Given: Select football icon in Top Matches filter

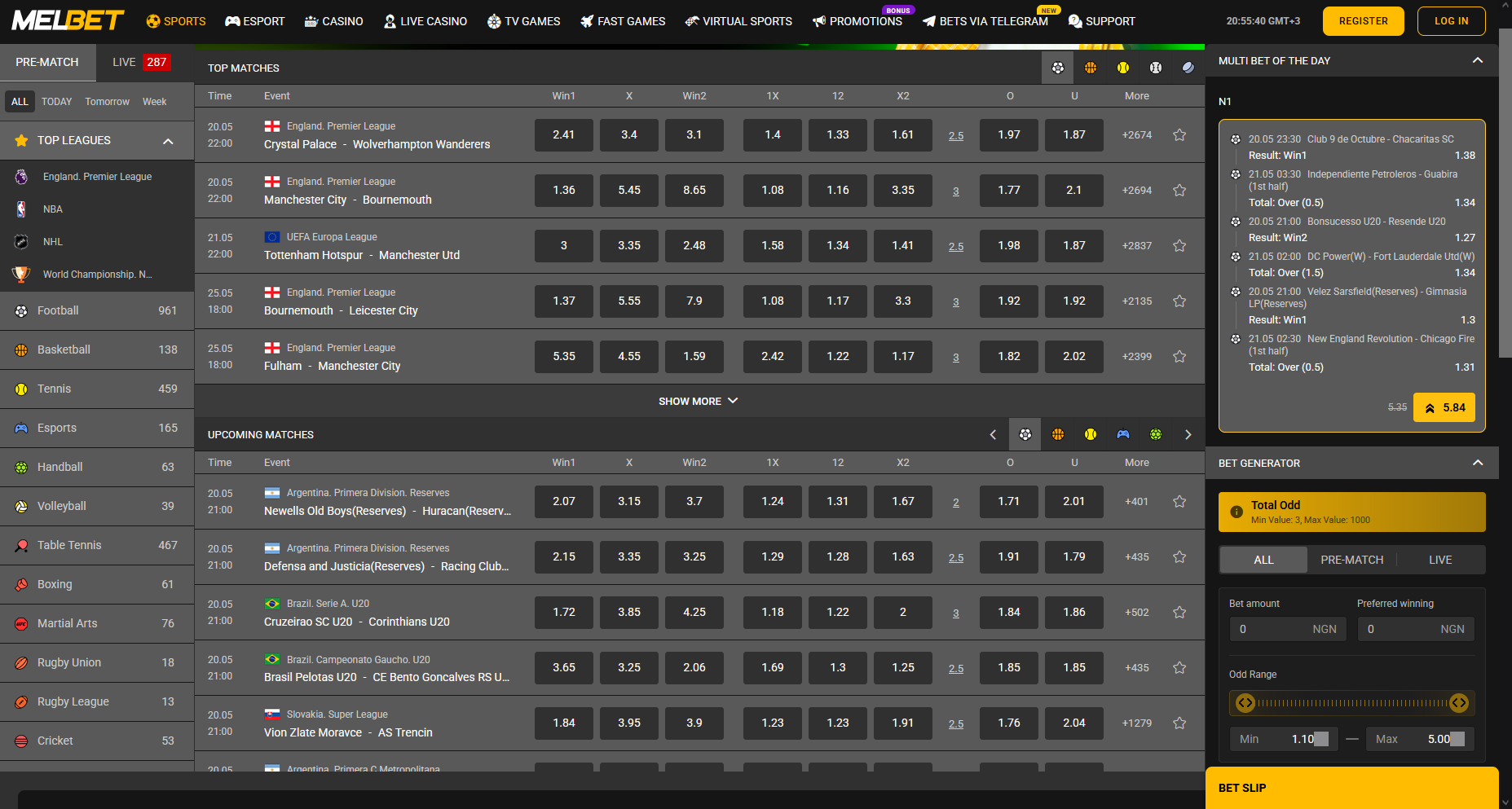Looking at the screenshot, I should coord(1058,68).
